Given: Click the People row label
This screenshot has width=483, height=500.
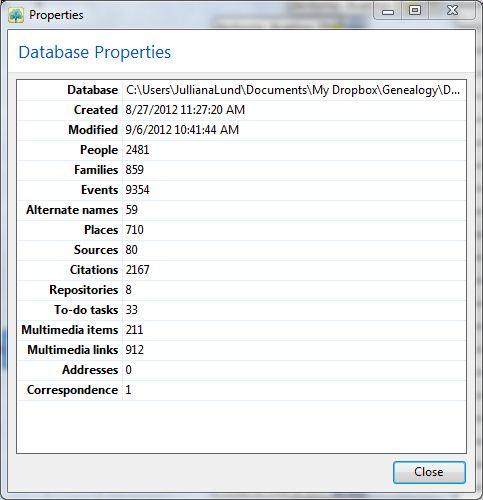Looking at the screenshot, I should 99,150.
